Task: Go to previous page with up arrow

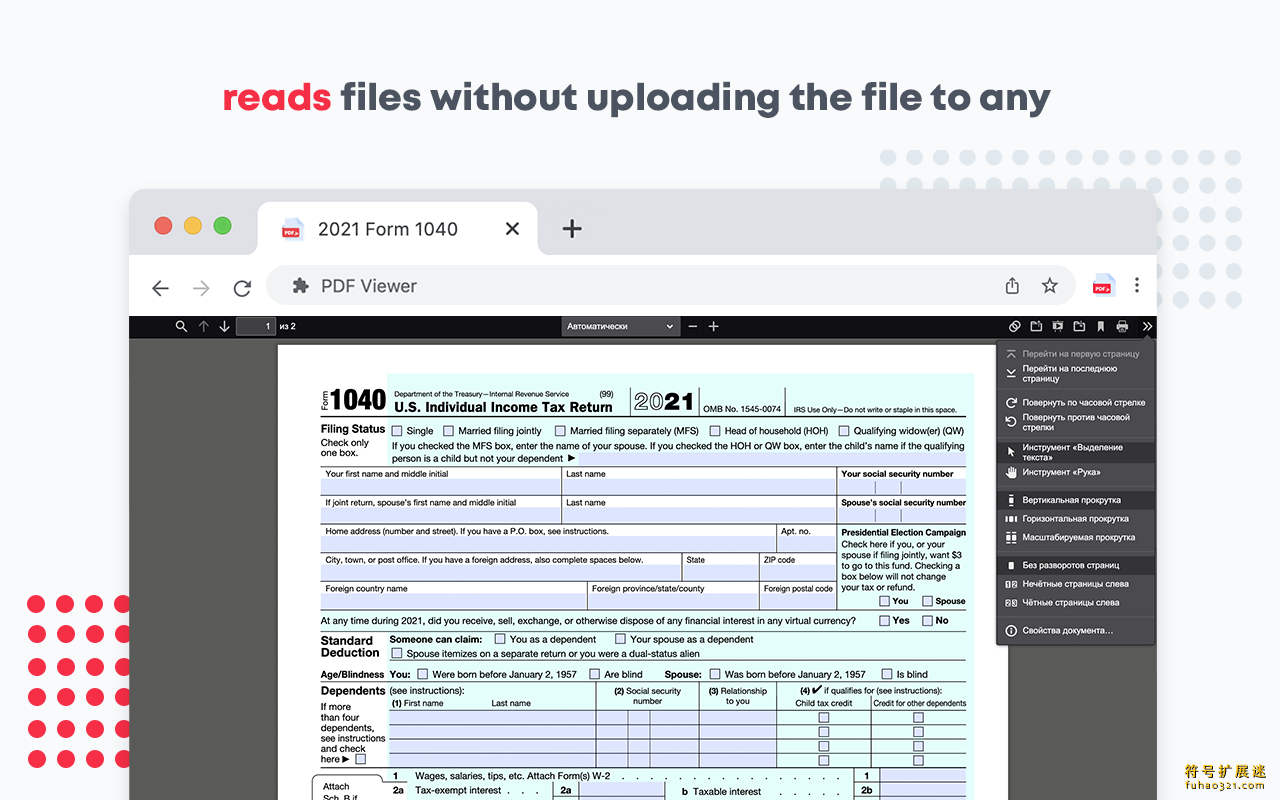Action: 203,326
